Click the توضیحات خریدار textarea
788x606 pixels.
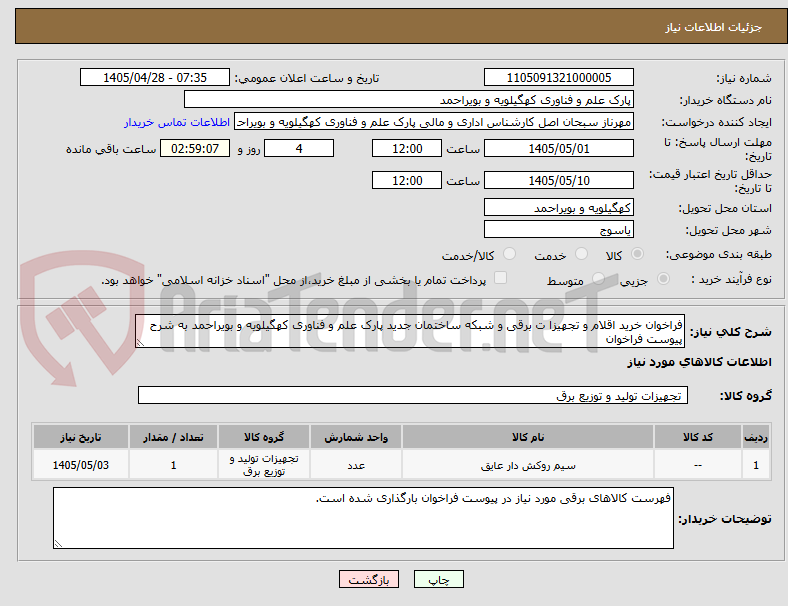[x=363, y=518]
